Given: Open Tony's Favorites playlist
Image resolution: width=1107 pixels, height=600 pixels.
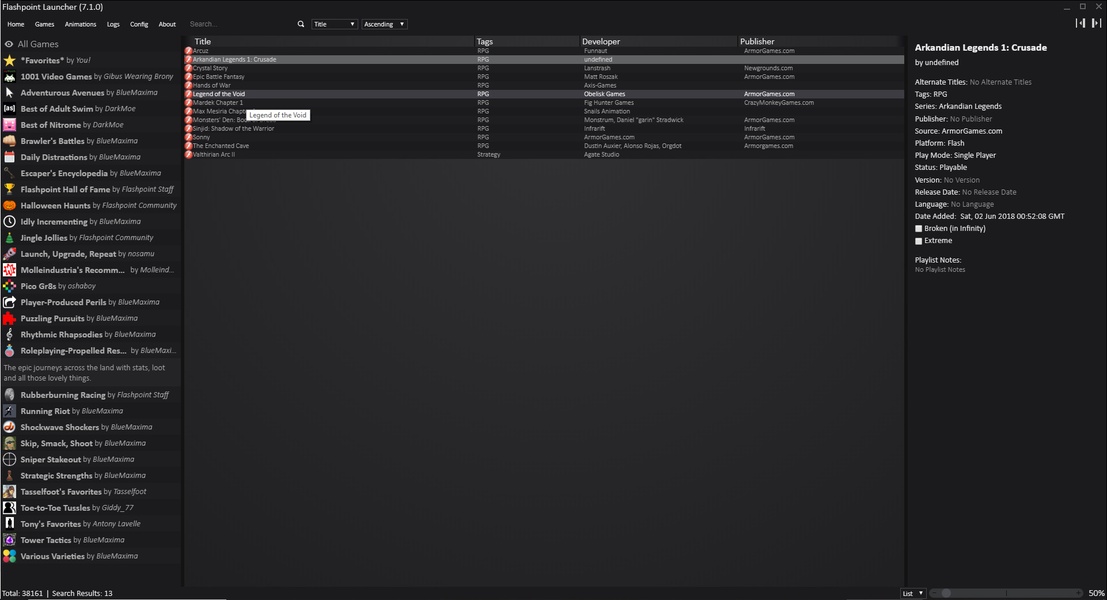Looking at the screenshot, I should click(x=91, y=524).
